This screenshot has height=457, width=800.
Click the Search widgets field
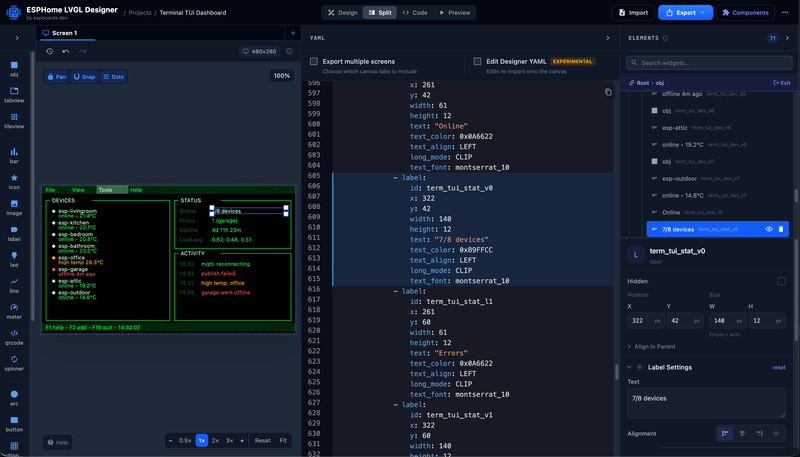pyautogui.click(x=709, y=63)
